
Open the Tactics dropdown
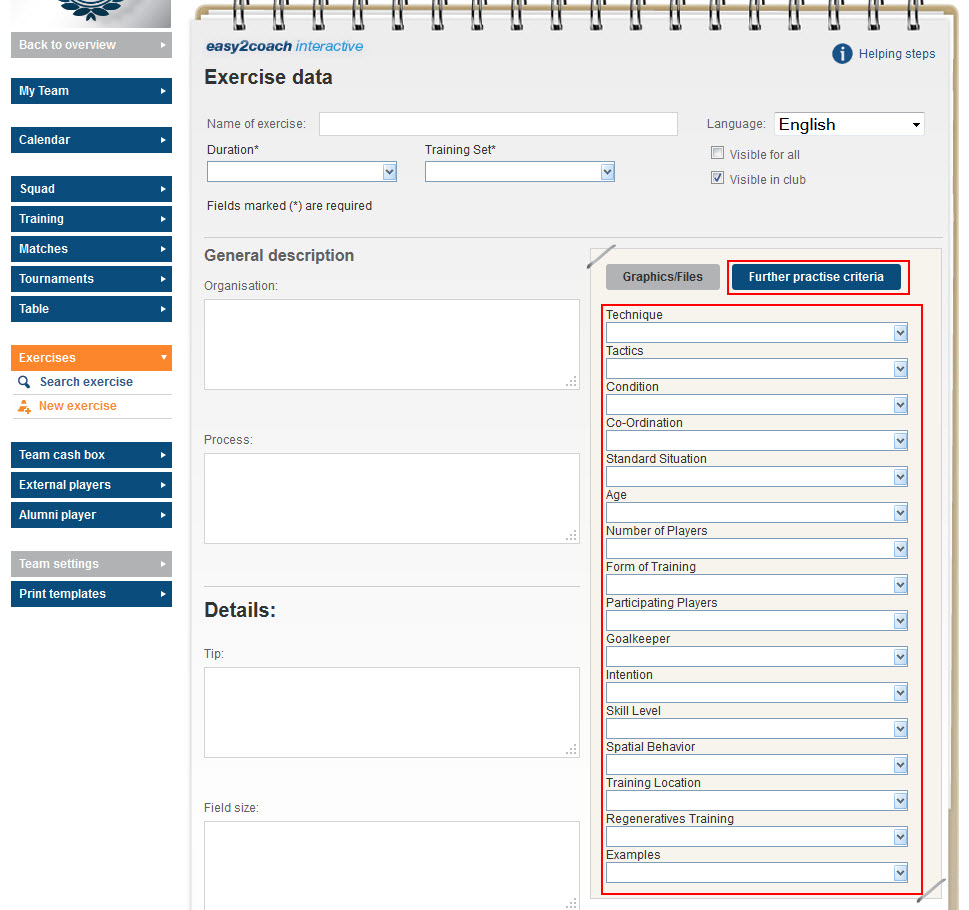756,369
